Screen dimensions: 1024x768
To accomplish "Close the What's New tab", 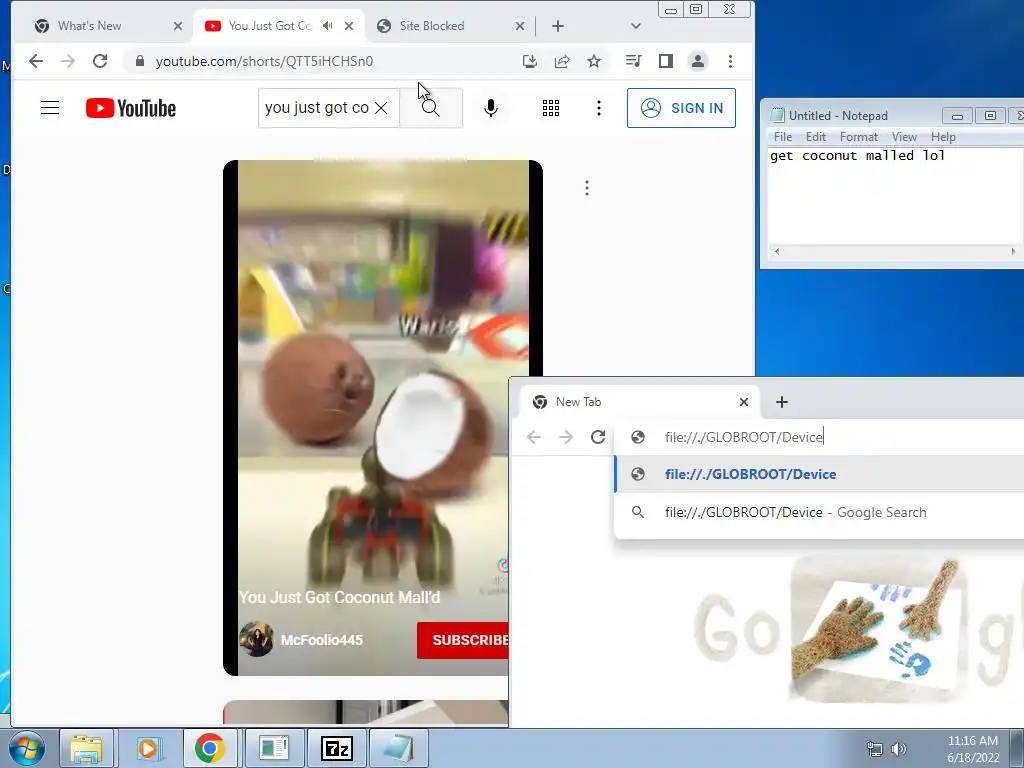I will pos(178,26).
